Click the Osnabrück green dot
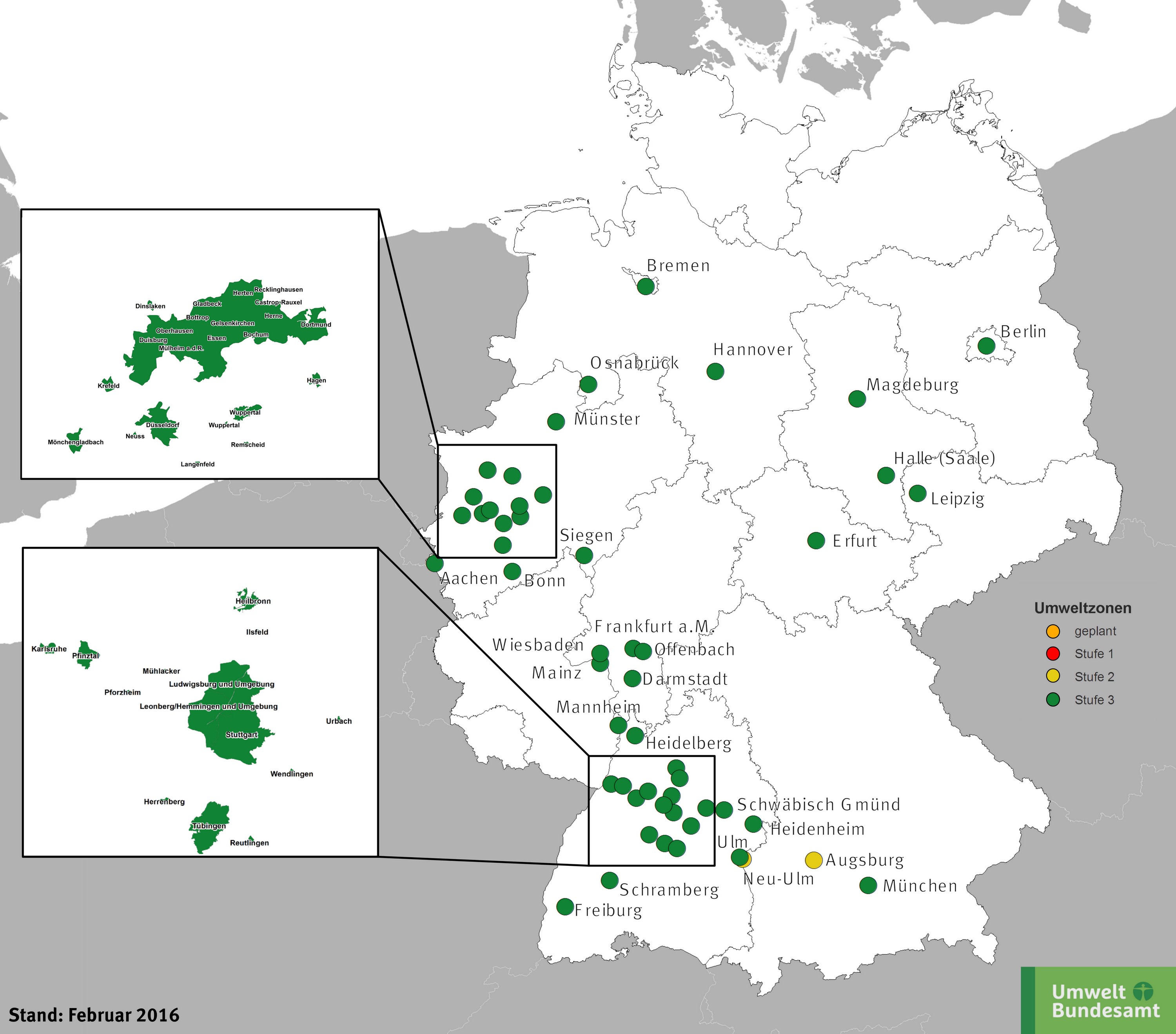The width and height of the screenshot is (1176, 1034). pos(588,385)
